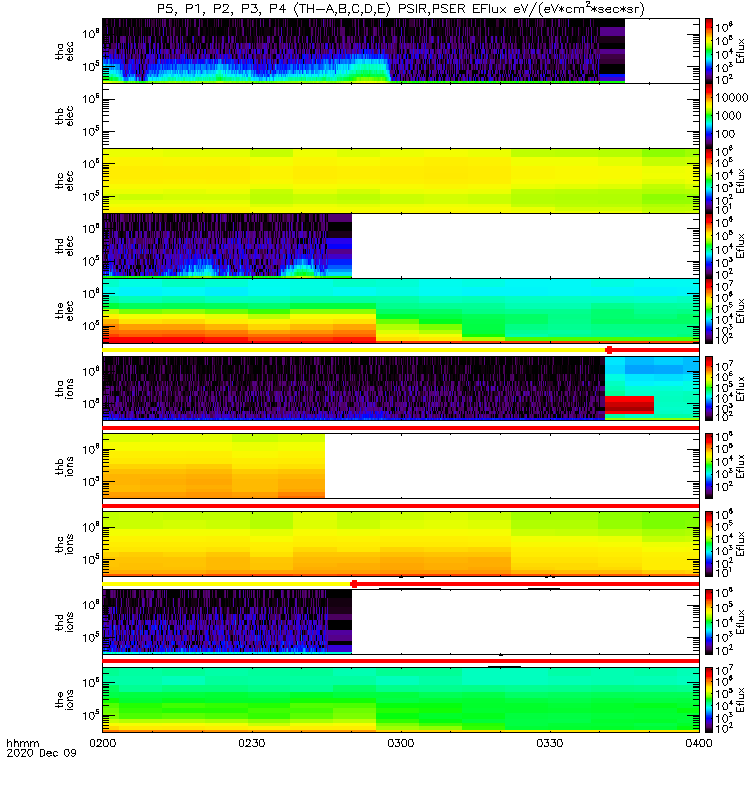The image size is (750, 800).
Task: Click the solid red bar above thc ions panel
Action: [x=401, y=506]
